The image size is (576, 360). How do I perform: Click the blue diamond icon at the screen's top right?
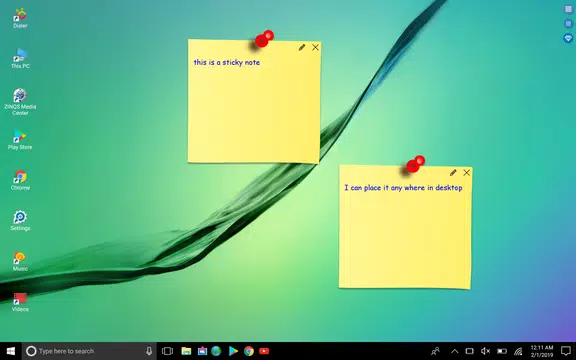click(568, 38)
